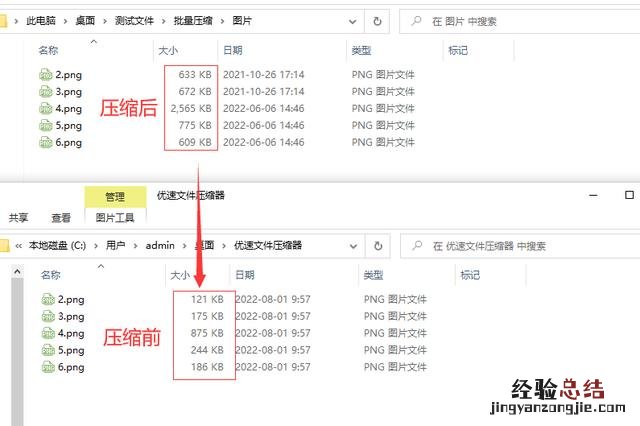
Task: Click the 121 KB size cell
Action: point(207,299)
